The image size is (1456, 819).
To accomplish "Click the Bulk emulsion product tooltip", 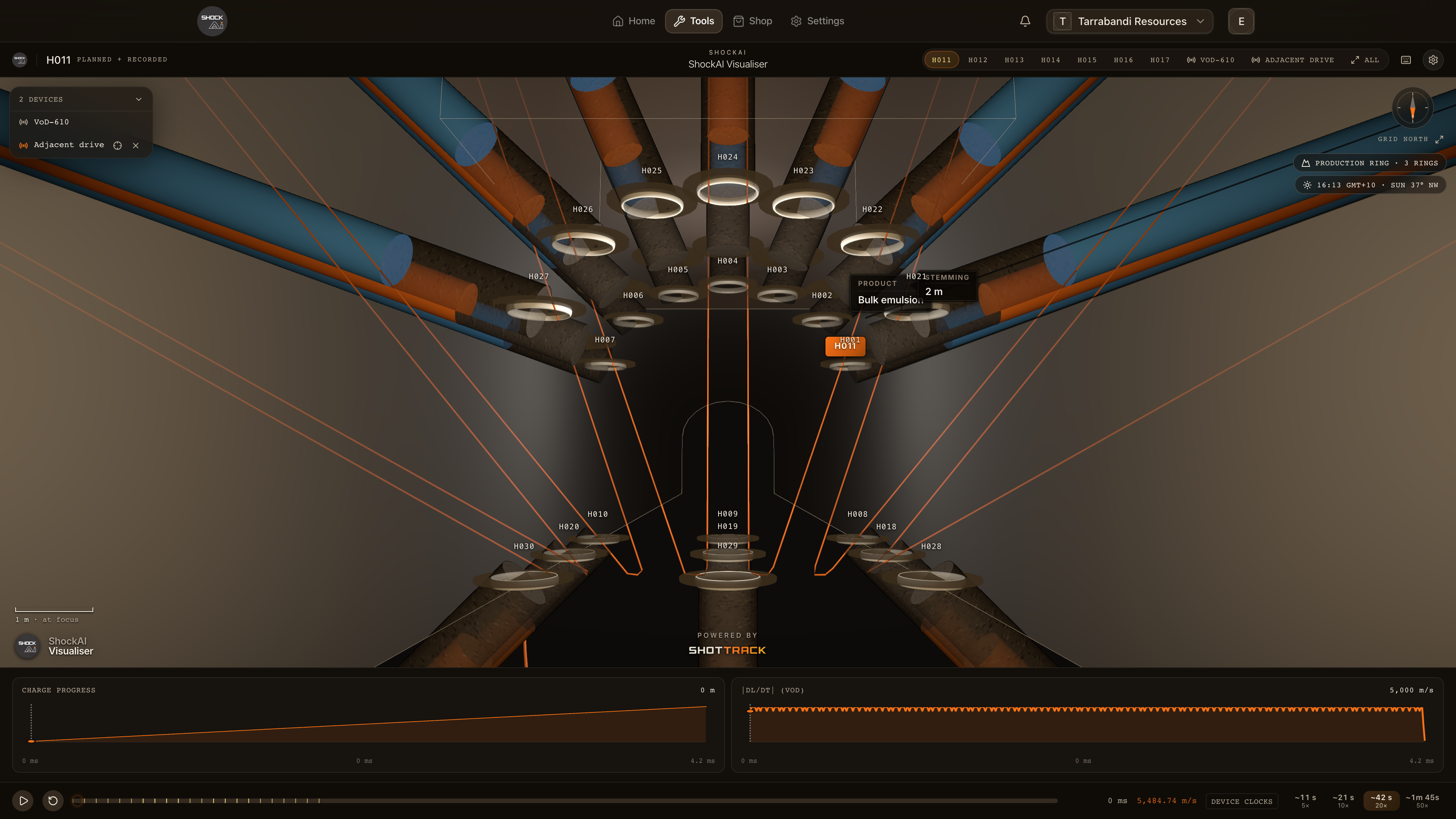I will tap(890, 293).
